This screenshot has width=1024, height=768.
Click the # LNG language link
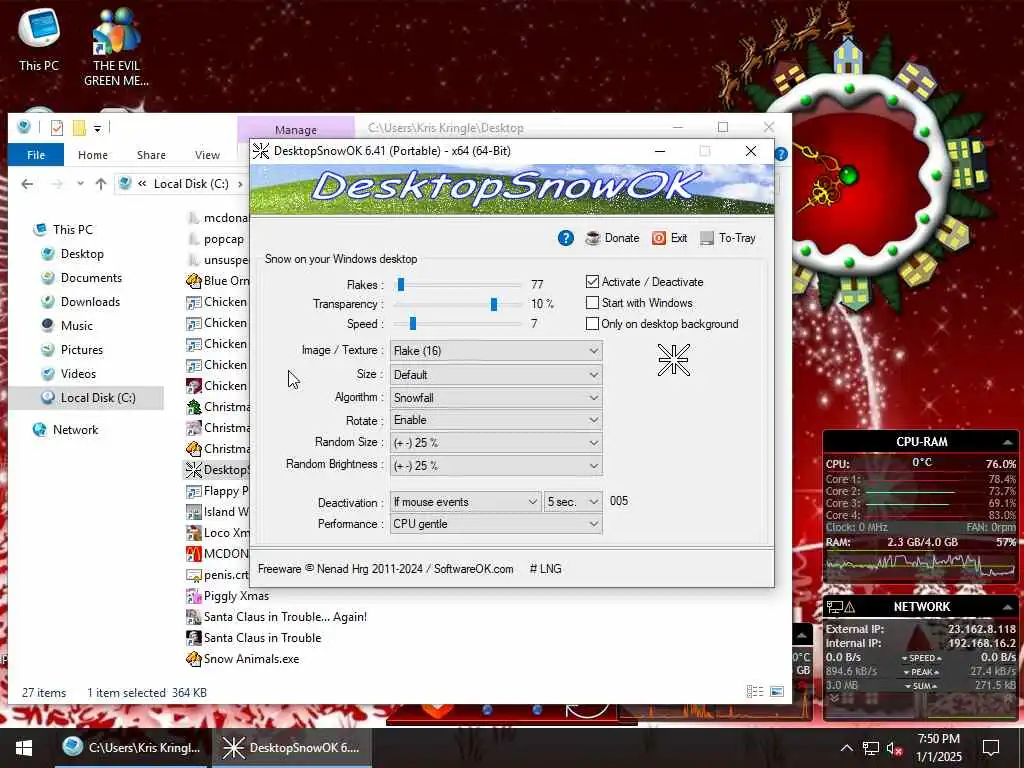pos(545,569)
